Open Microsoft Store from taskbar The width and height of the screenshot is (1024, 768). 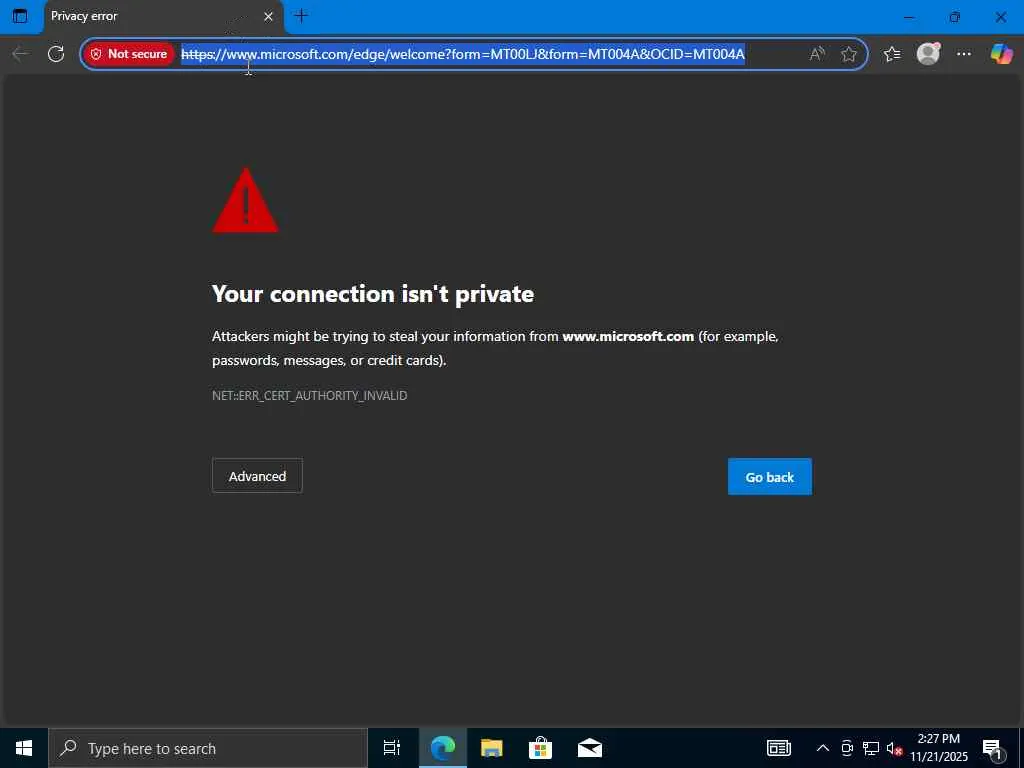click(x=540, y=748)
